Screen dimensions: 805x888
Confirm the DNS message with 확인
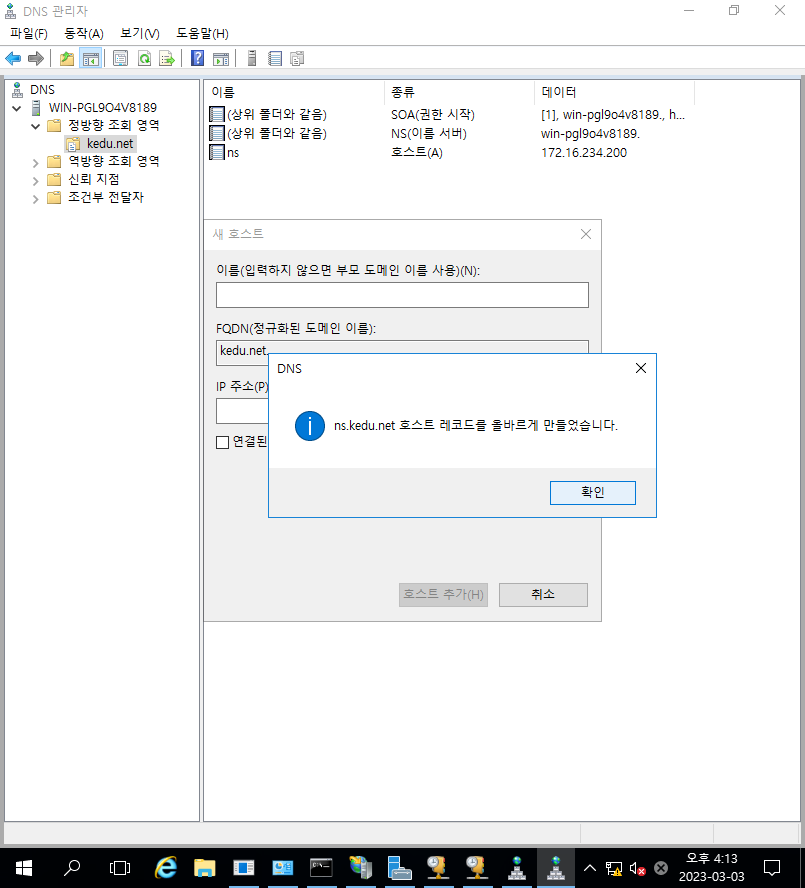click(593, 493)
